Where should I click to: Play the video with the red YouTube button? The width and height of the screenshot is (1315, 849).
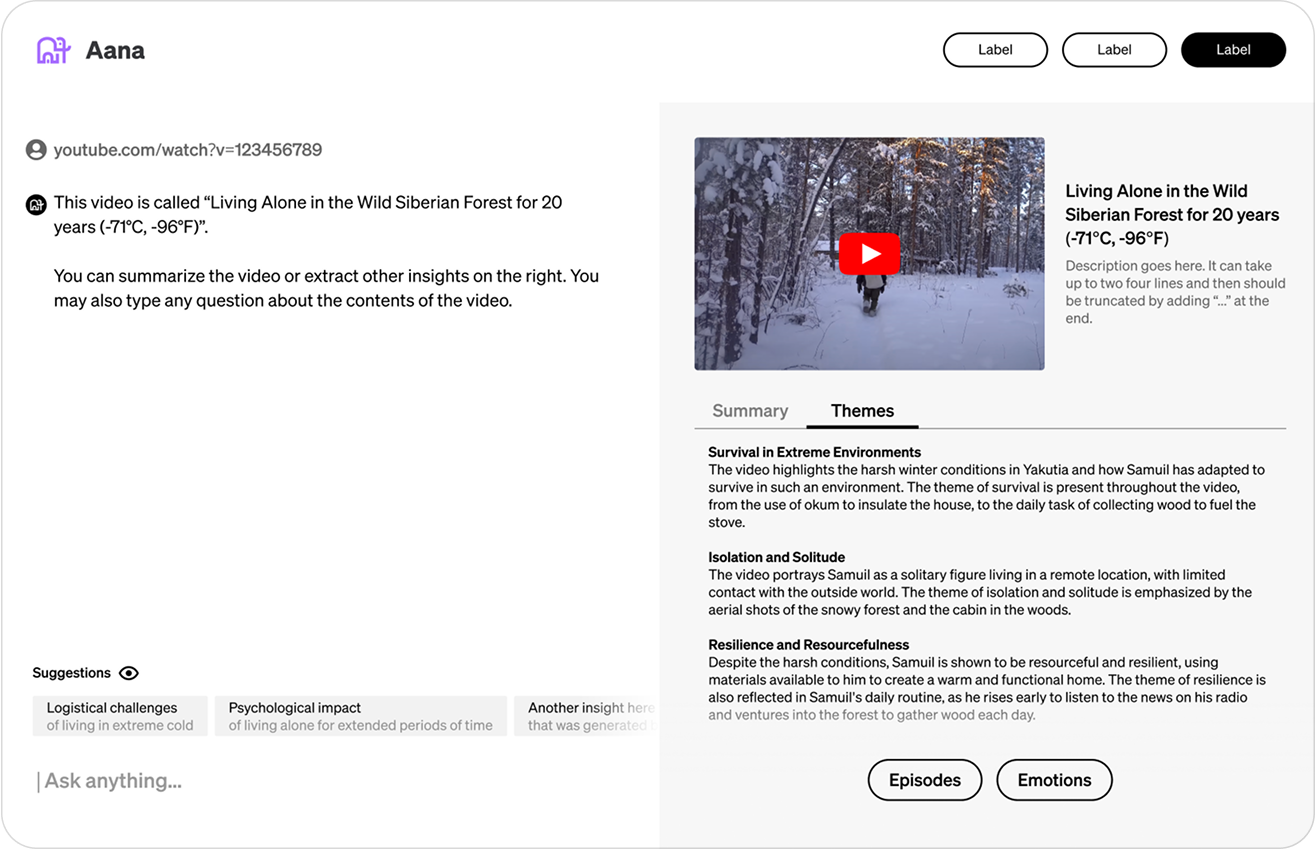click(869, 254)
